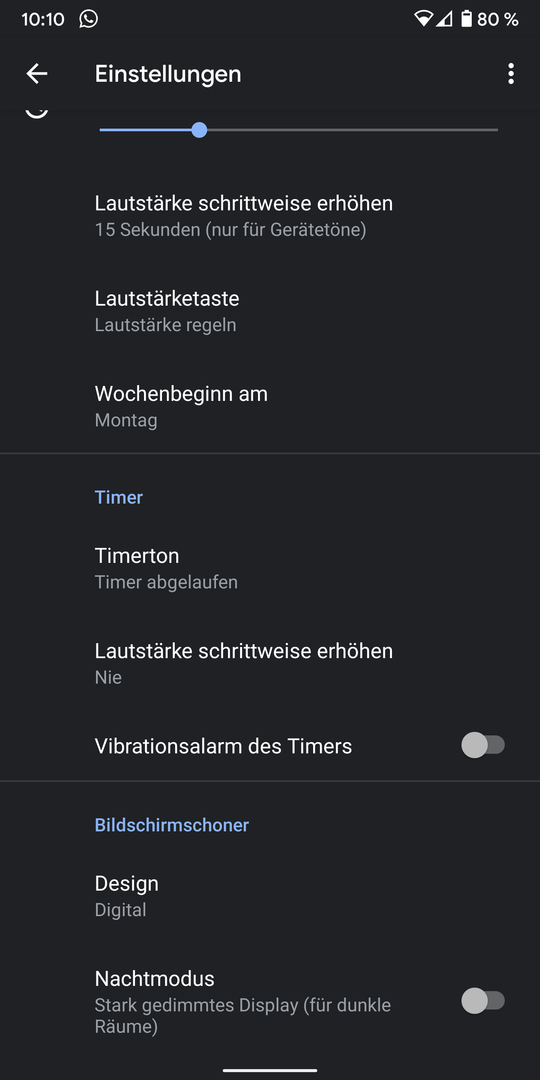Open the Bildschirmschoner Design setting
Viewport: 540px width, 1080px height.
pos(270,896)
